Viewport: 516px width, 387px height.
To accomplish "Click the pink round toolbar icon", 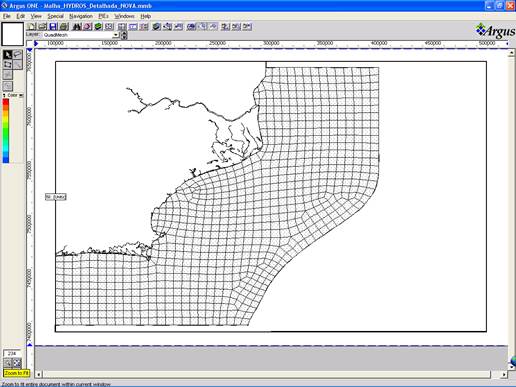I will [x=87, y=26].
